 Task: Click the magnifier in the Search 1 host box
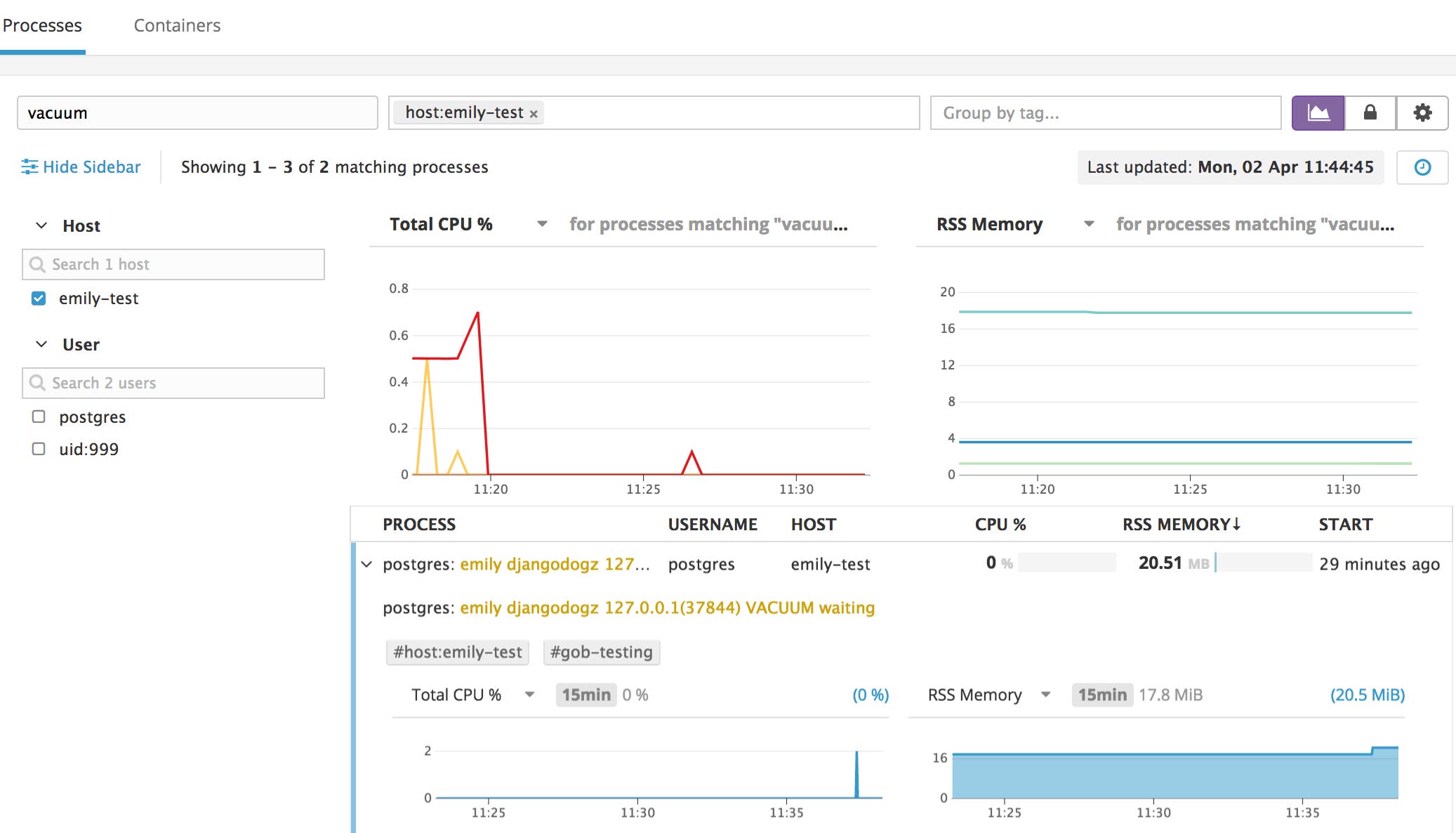click(x=37, y=264)
